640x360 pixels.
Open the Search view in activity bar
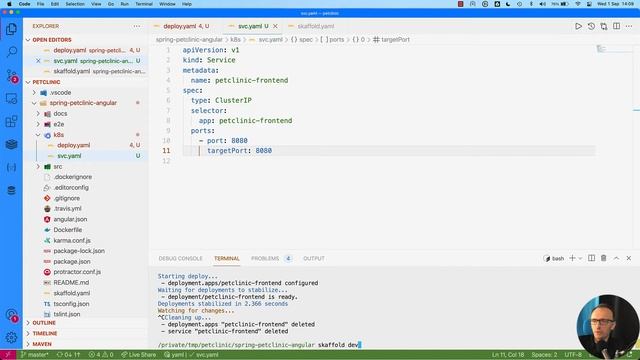[11, 52]
